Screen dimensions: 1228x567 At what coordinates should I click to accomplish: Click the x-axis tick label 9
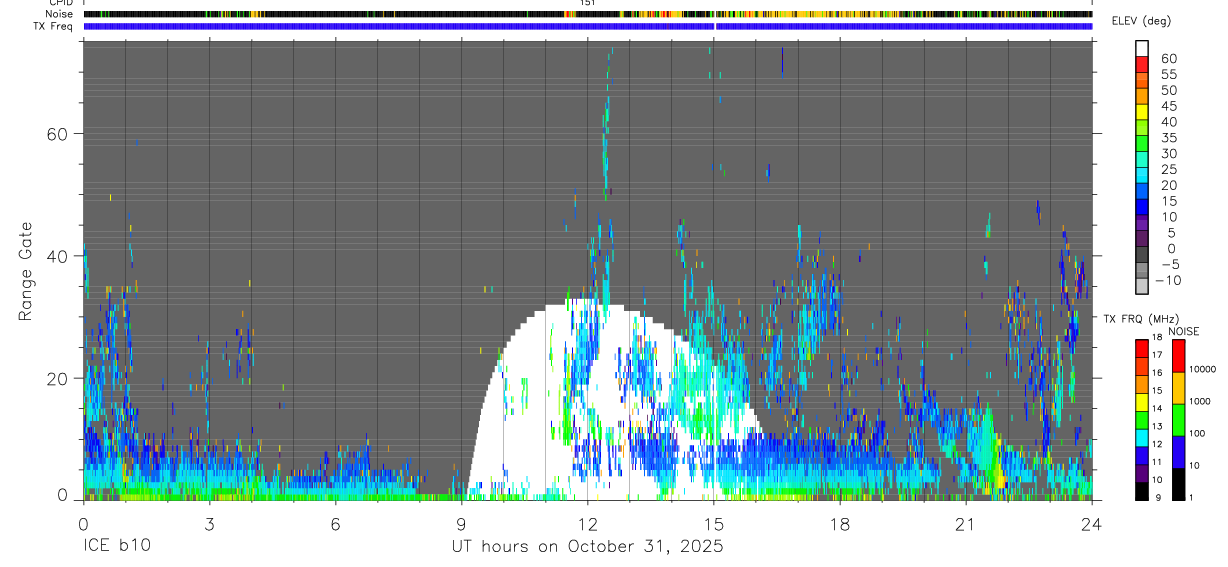point(461,524)
